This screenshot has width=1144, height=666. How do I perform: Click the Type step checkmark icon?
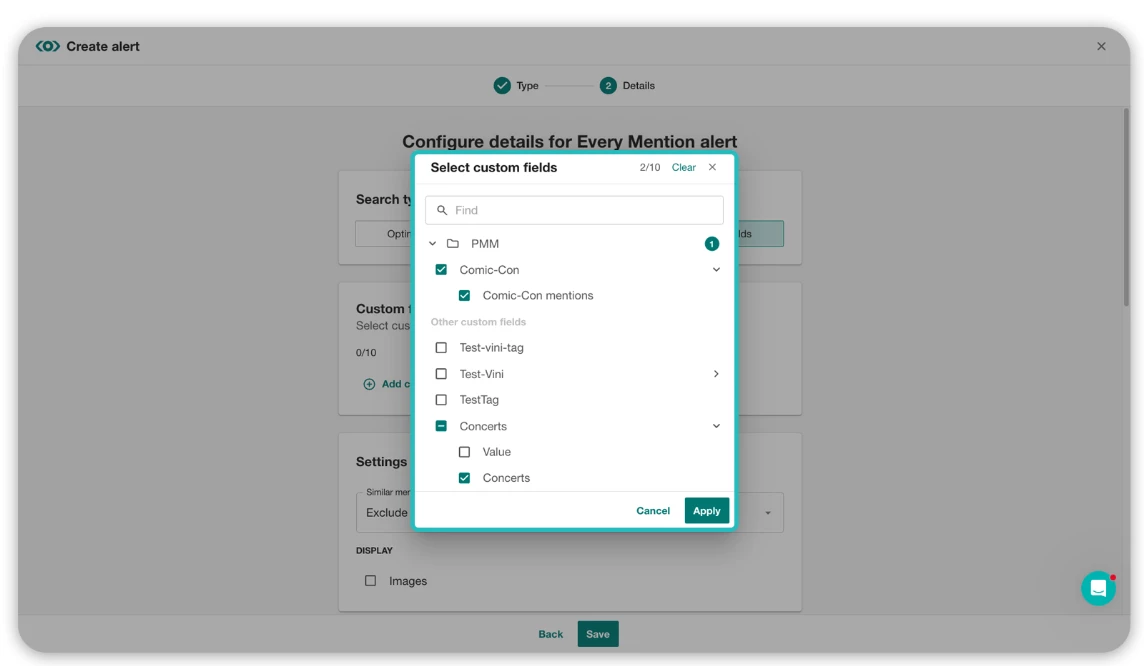point(502,85)
